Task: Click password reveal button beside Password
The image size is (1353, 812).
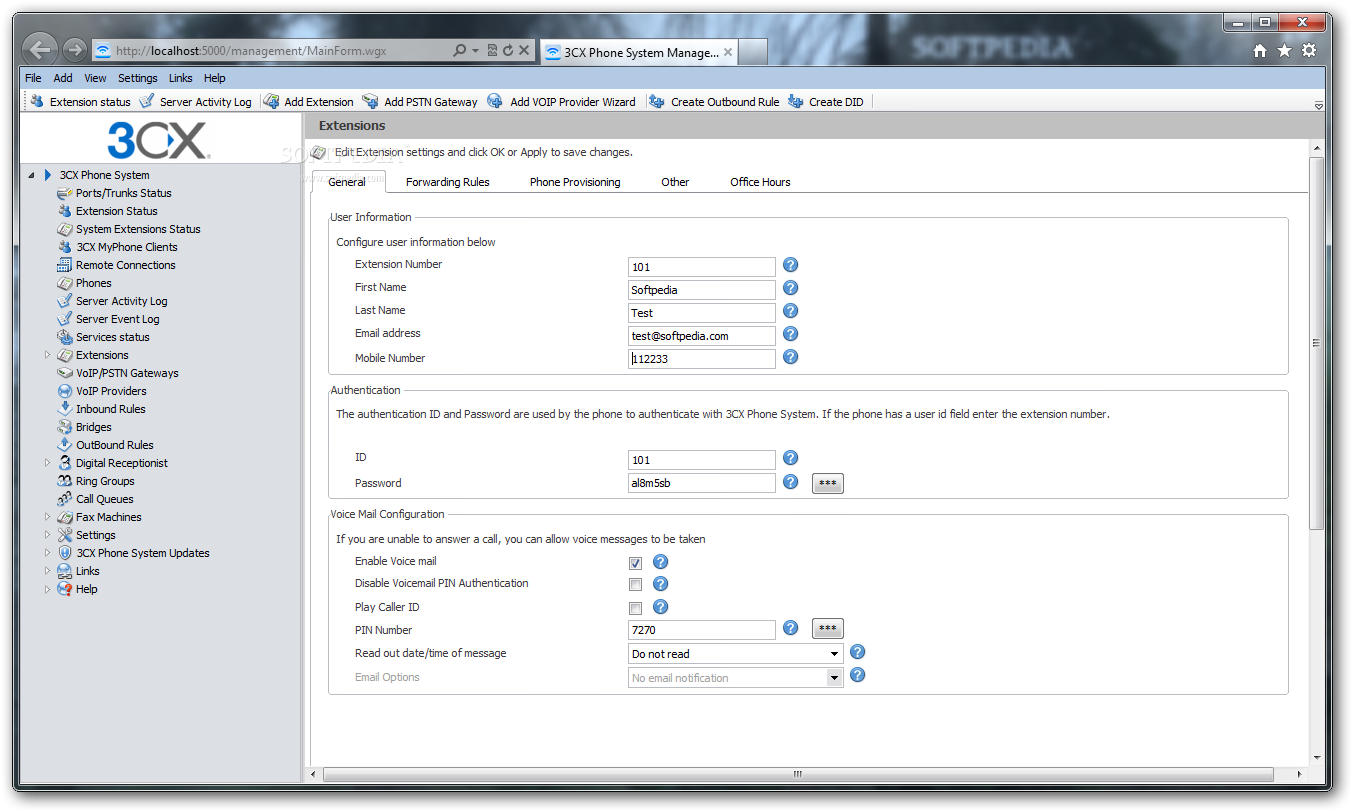Action: [827, 484]
